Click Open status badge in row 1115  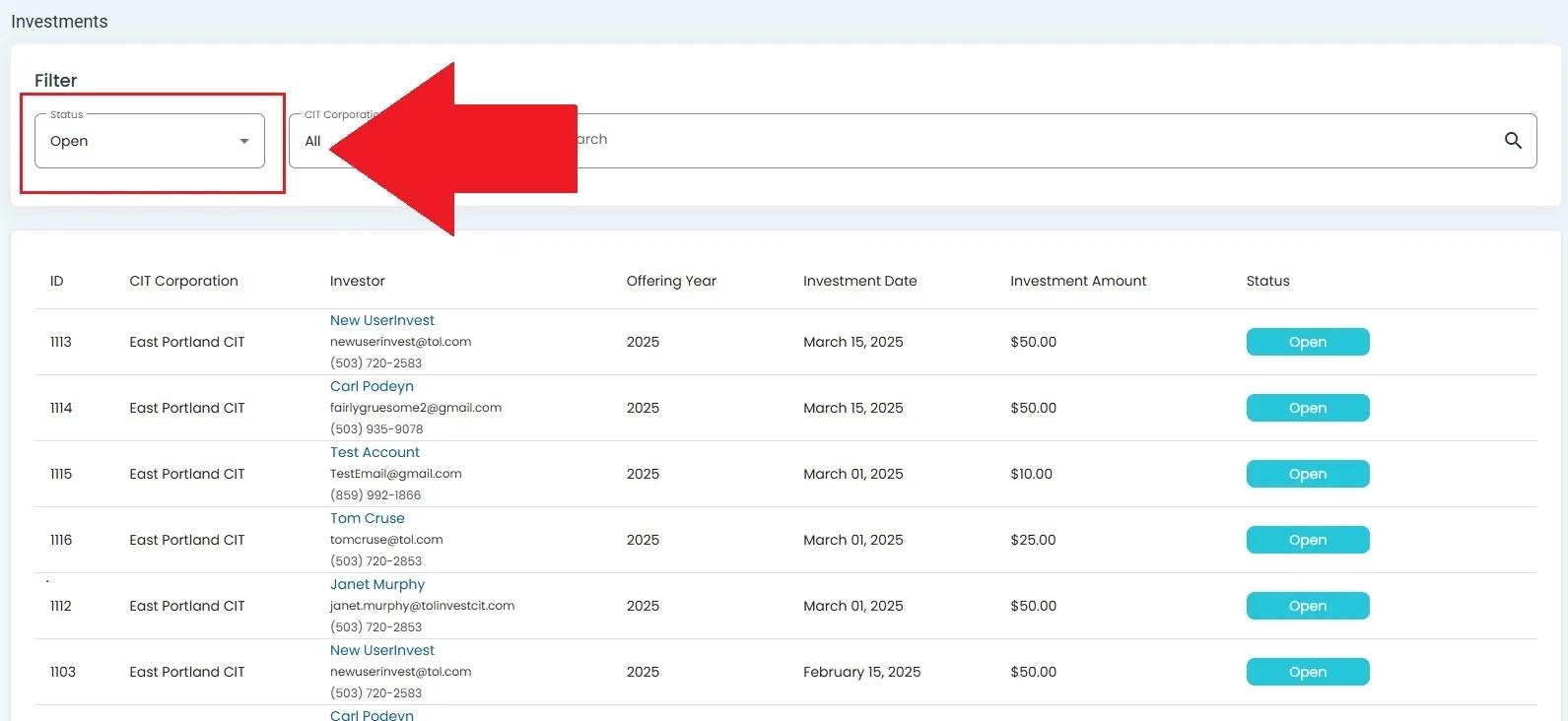click(1307, 474)
